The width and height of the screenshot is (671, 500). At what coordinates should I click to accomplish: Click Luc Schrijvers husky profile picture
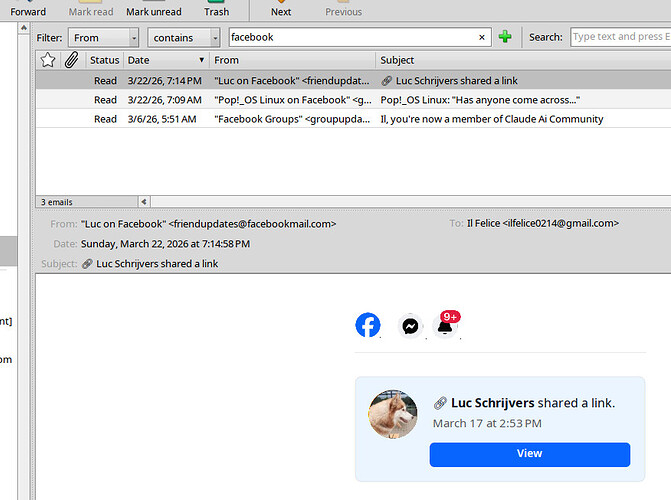pyautogui.click(x=393, y=414)
